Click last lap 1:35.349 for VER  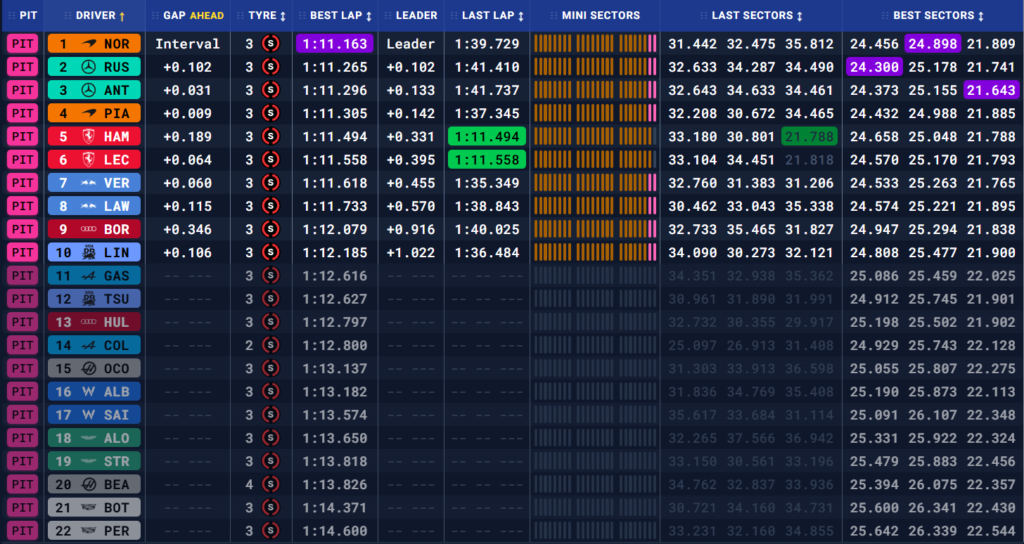487,183
